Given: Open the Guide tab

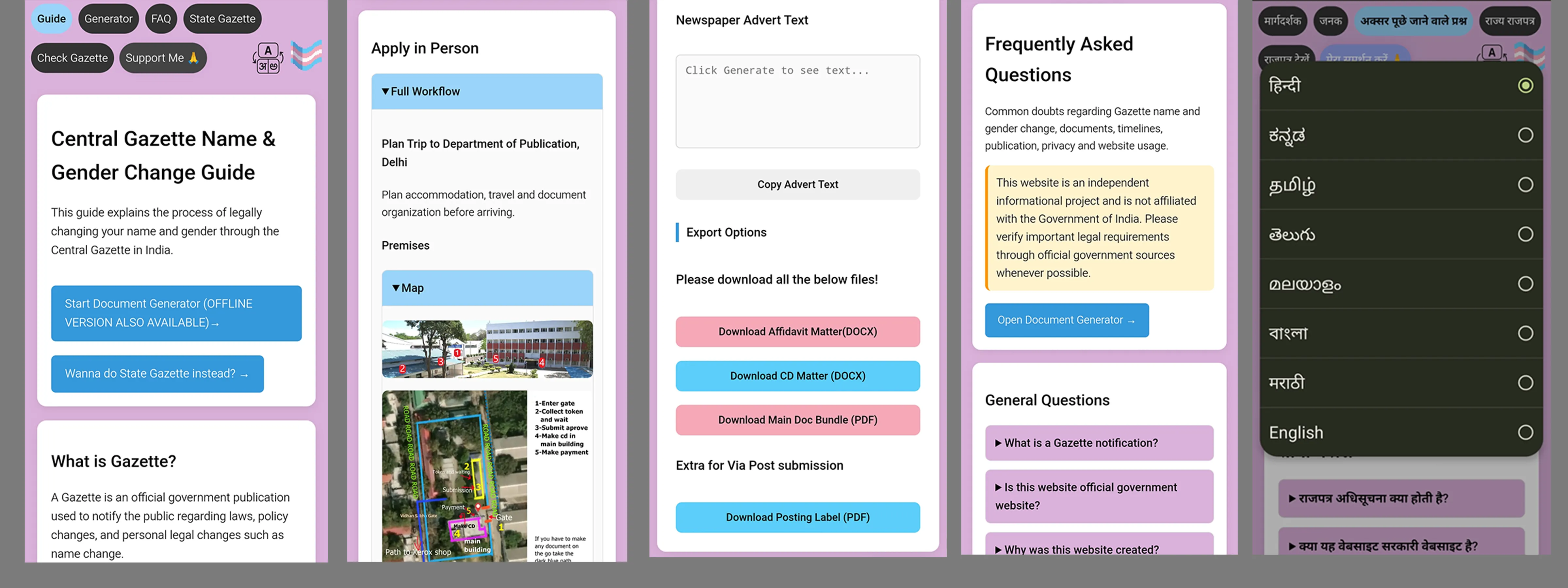Looking at the screenshot, I should [x=52, y=19].
